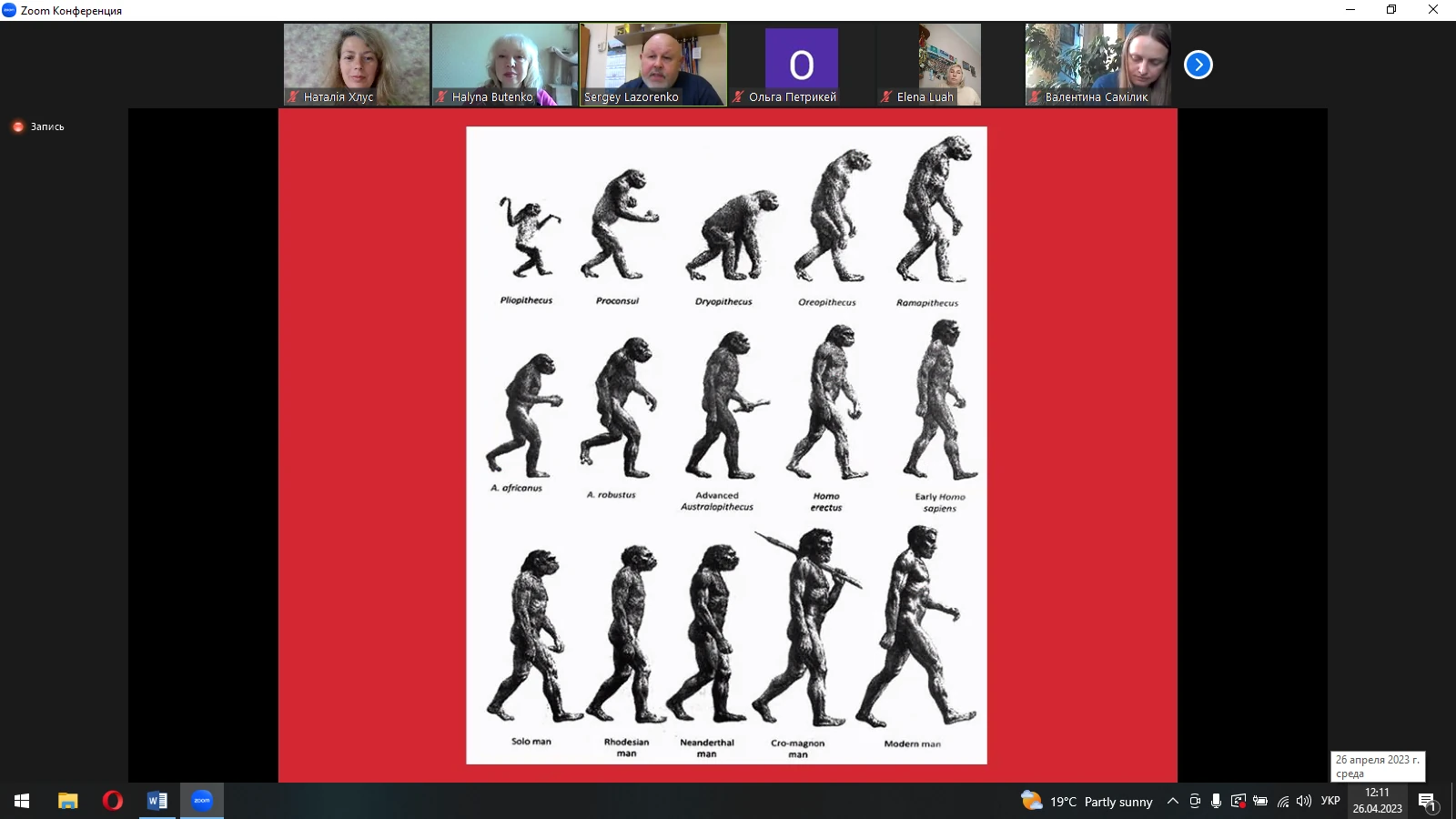Click the Solo man label
The width and height of the screenshot is (1456, 819).
[x=531, y=742]
